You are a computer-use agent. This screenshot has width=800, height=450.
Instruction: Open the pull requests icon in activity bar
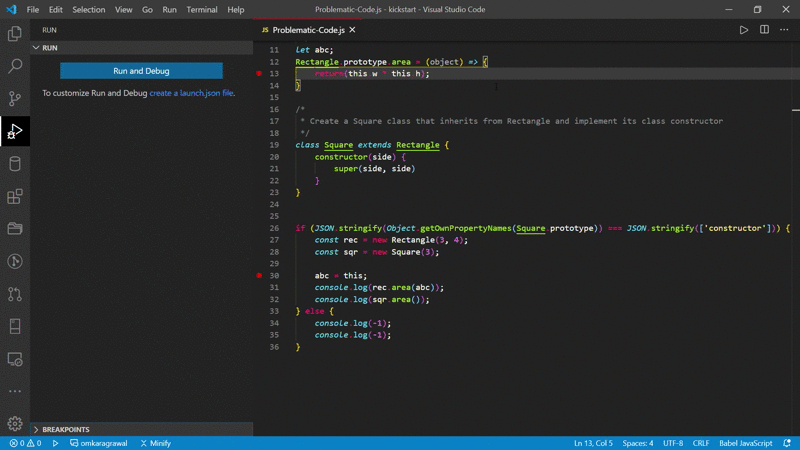(x=15, y=294)
